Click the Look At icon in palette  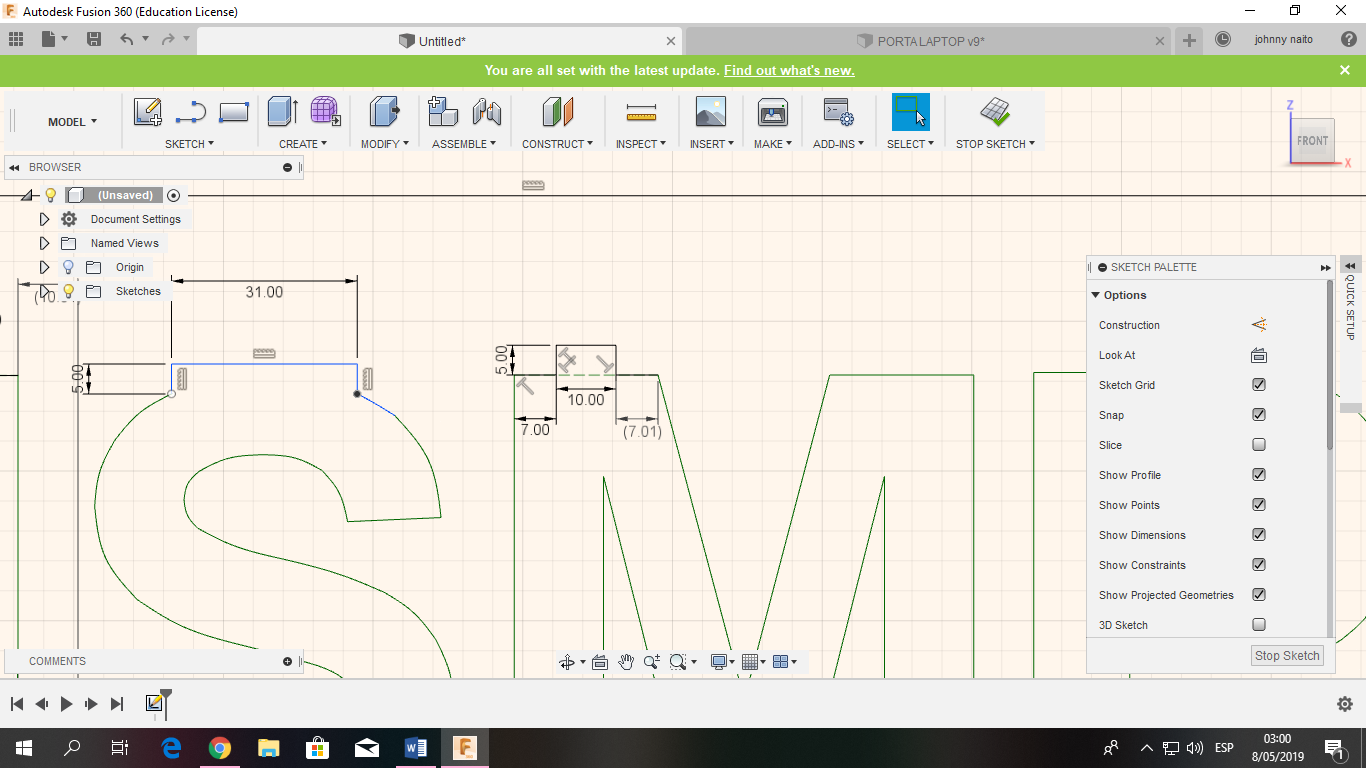[x=1259, y=355]
